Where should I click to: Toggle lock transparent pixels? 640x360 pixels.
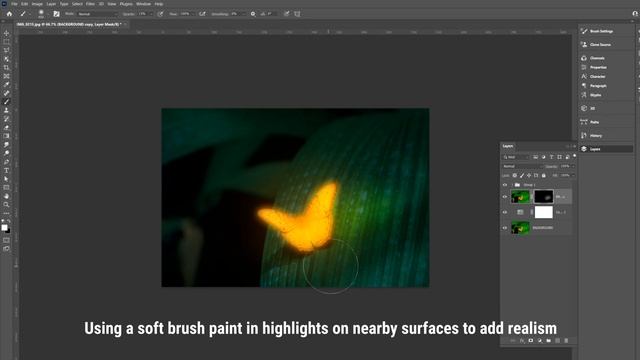515,176
